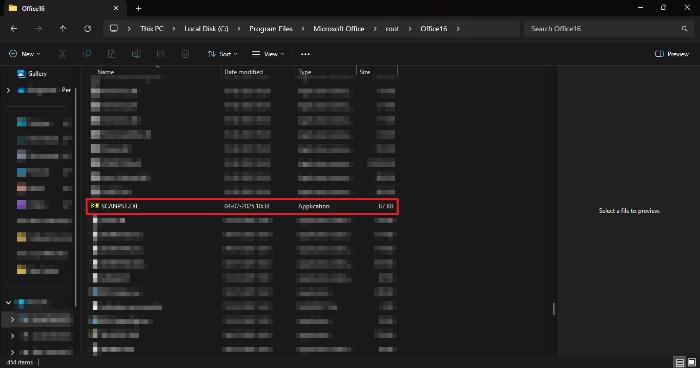
Task: Open the Sort dropdown
Action: point(222,54)
